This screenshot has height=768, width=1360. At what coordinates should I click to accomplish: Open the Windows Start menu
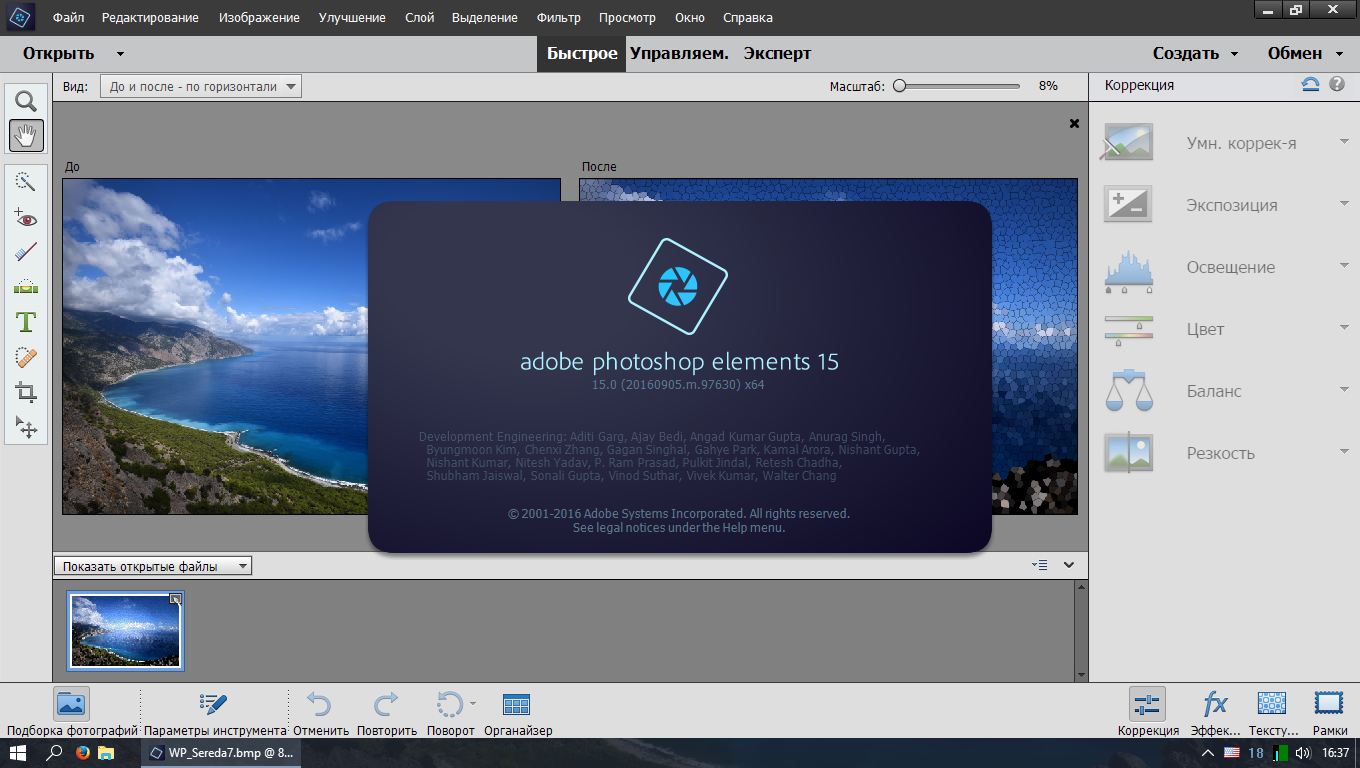18,752
